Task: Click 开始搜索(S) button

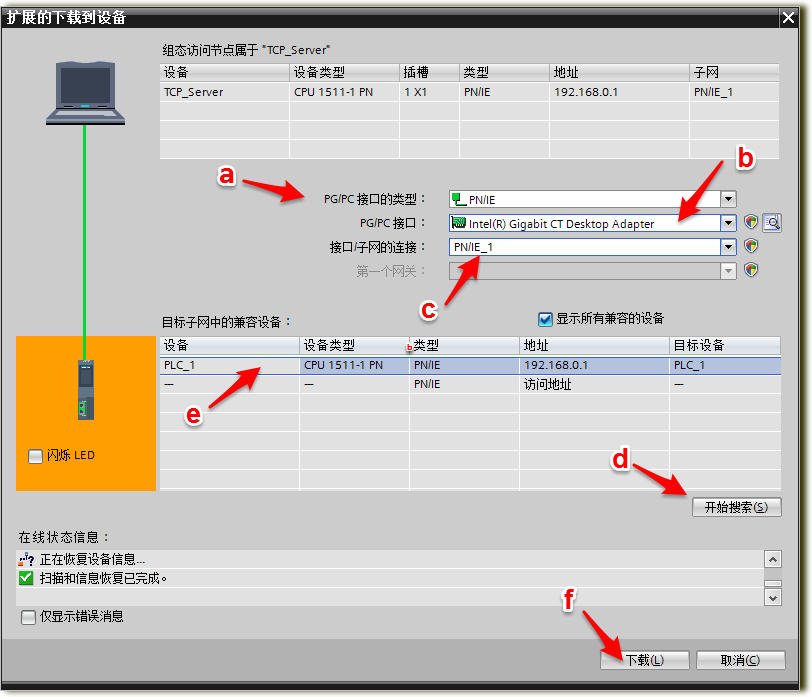Action: (736, 507)
